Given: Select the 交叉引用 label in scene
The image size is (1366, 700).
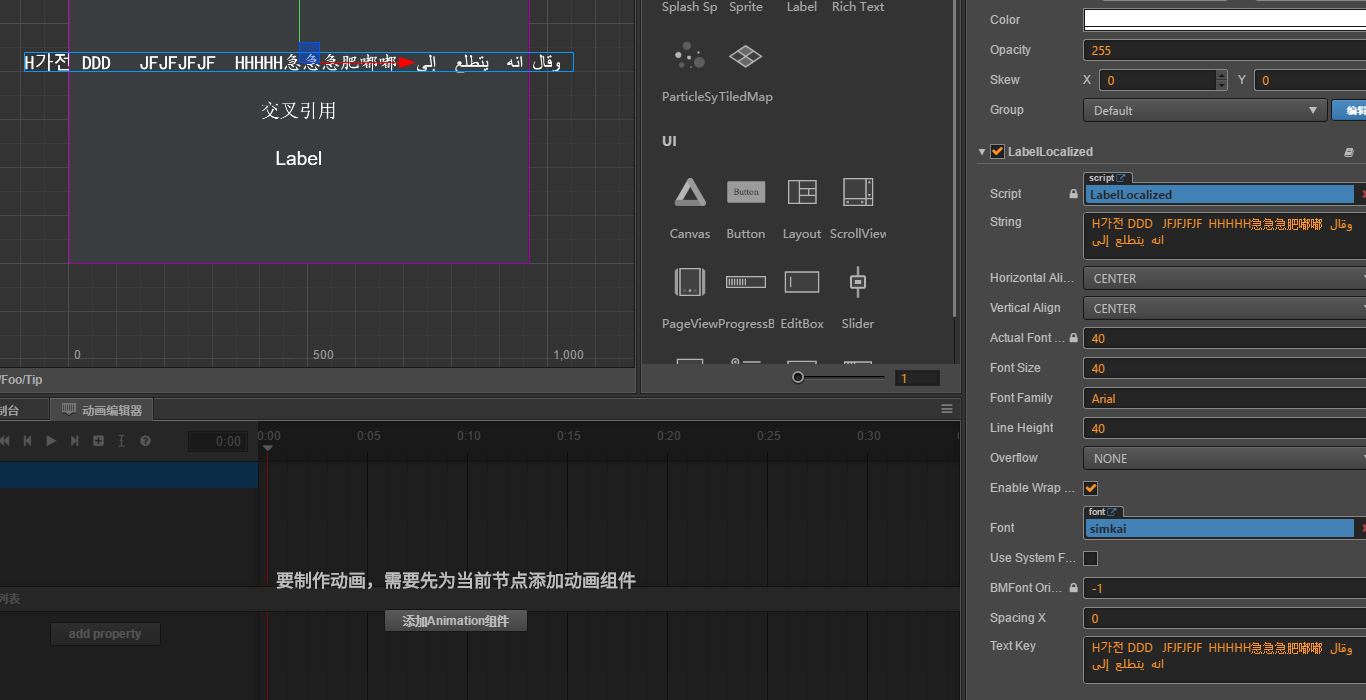Looking at the screenshot, I should 298,111.
